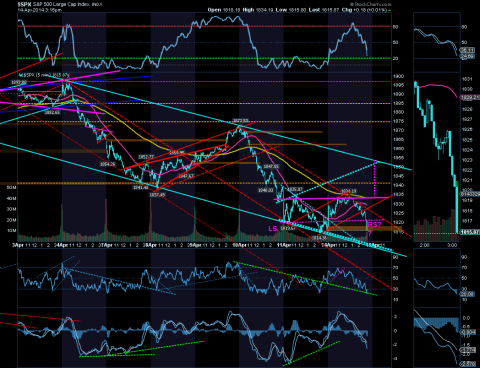Click the '30M' volume scale label

(12, 209)
